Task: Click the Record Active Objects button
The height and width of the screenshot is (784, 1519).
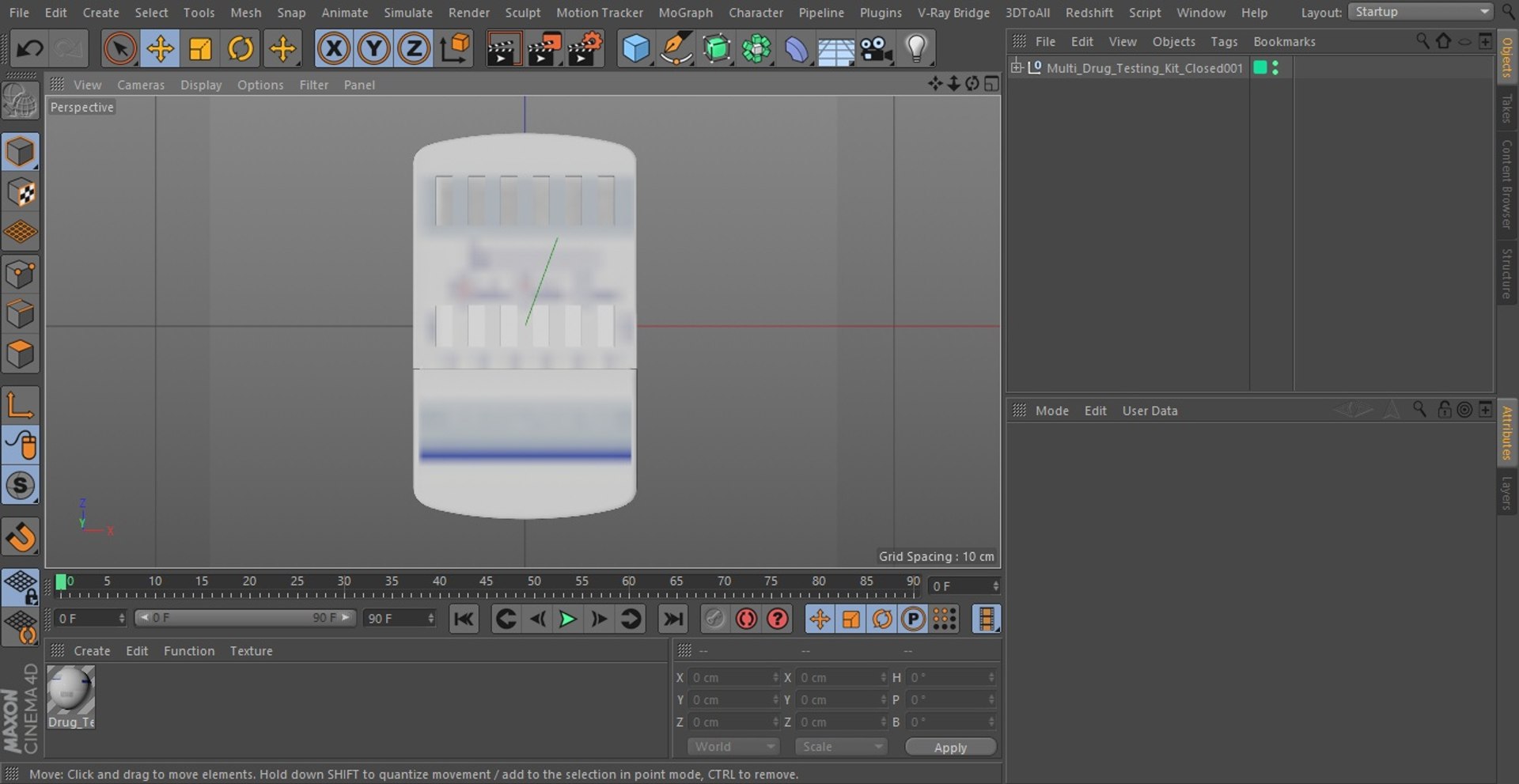Action: (x=714, y=619)
